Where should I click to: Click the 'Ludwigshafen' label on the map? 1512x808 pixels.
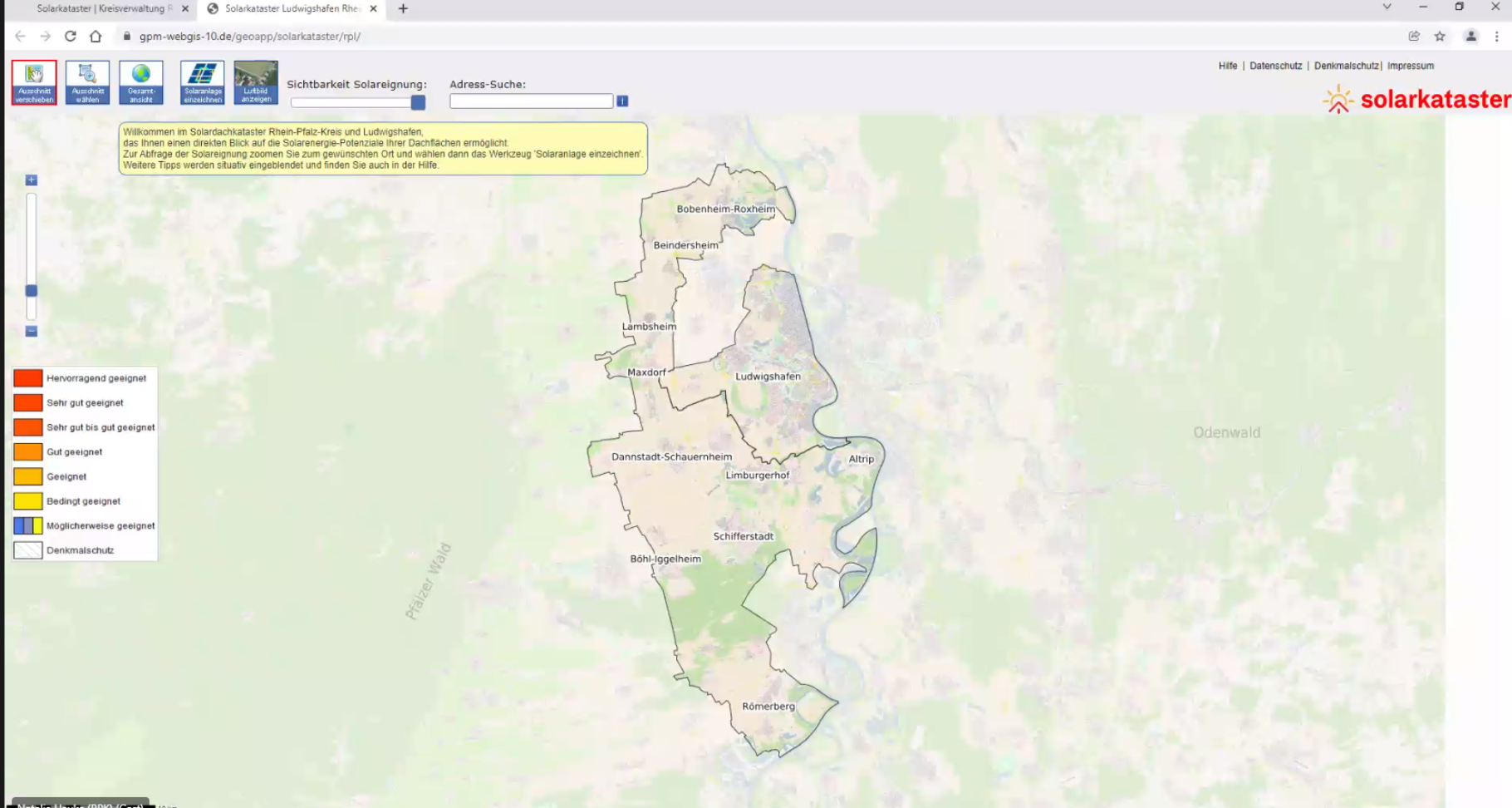coord(768,377)
